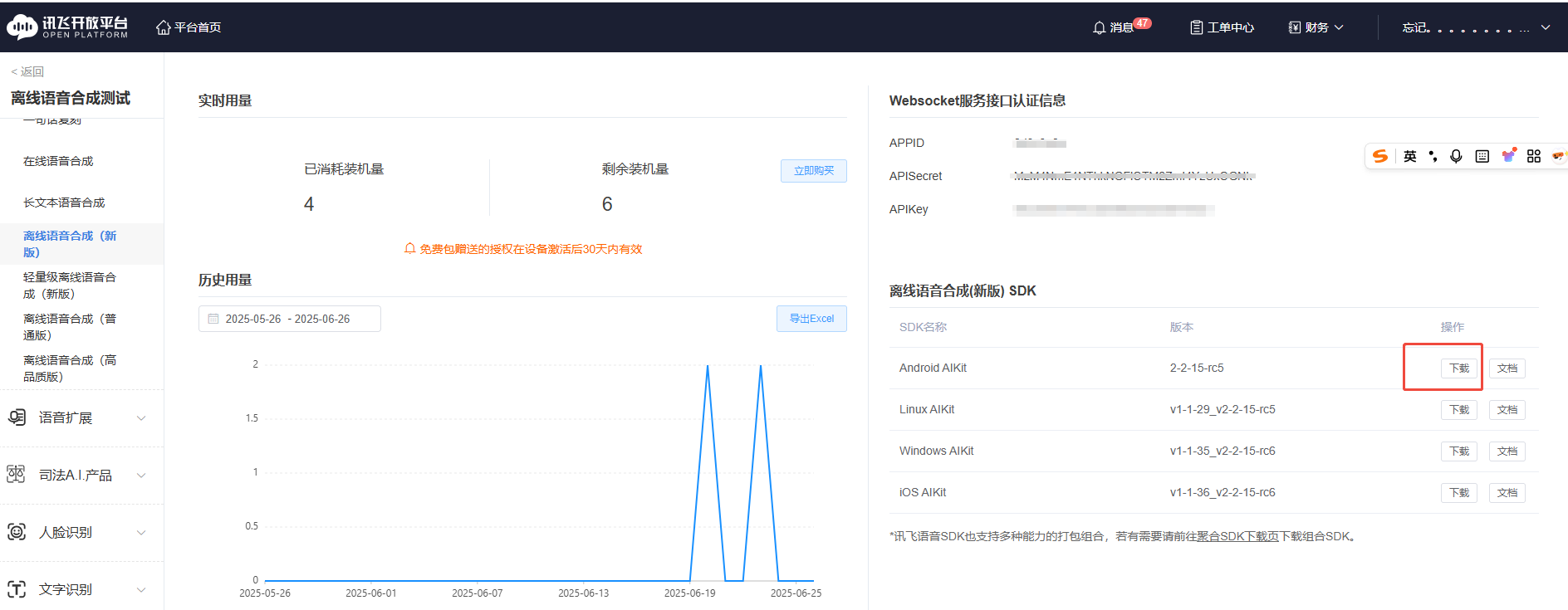Expand the 文字识别 sidebar section

tap(141, 589)
